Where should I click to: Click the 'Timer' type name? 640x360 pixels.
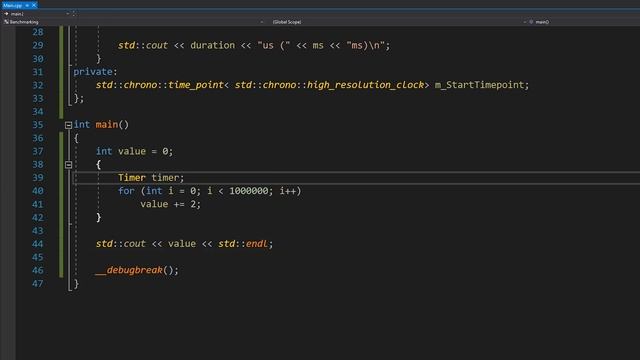(132, 178)
